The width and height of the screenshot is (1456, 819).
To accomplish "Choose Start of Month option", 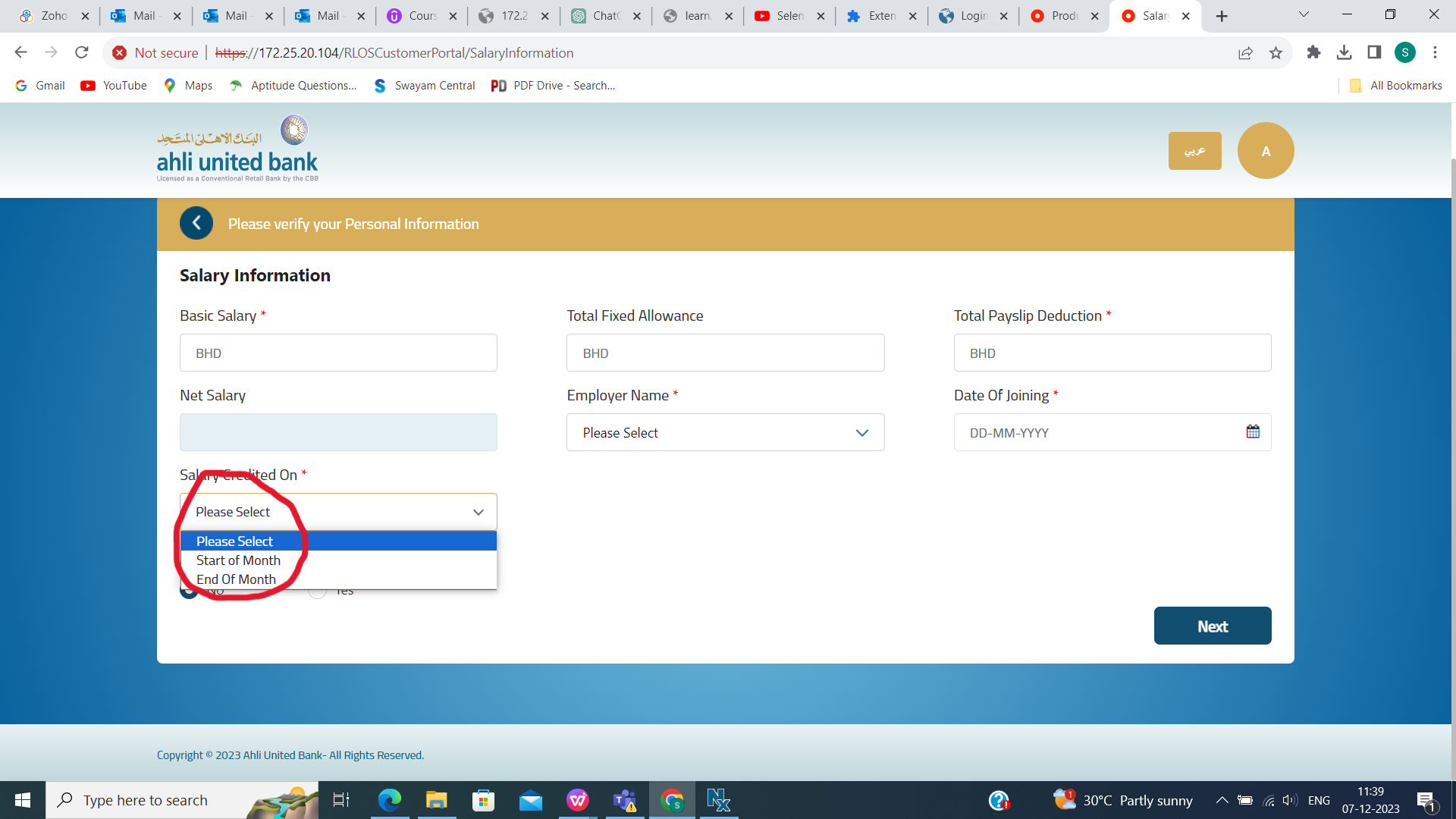I will point(238,560).
